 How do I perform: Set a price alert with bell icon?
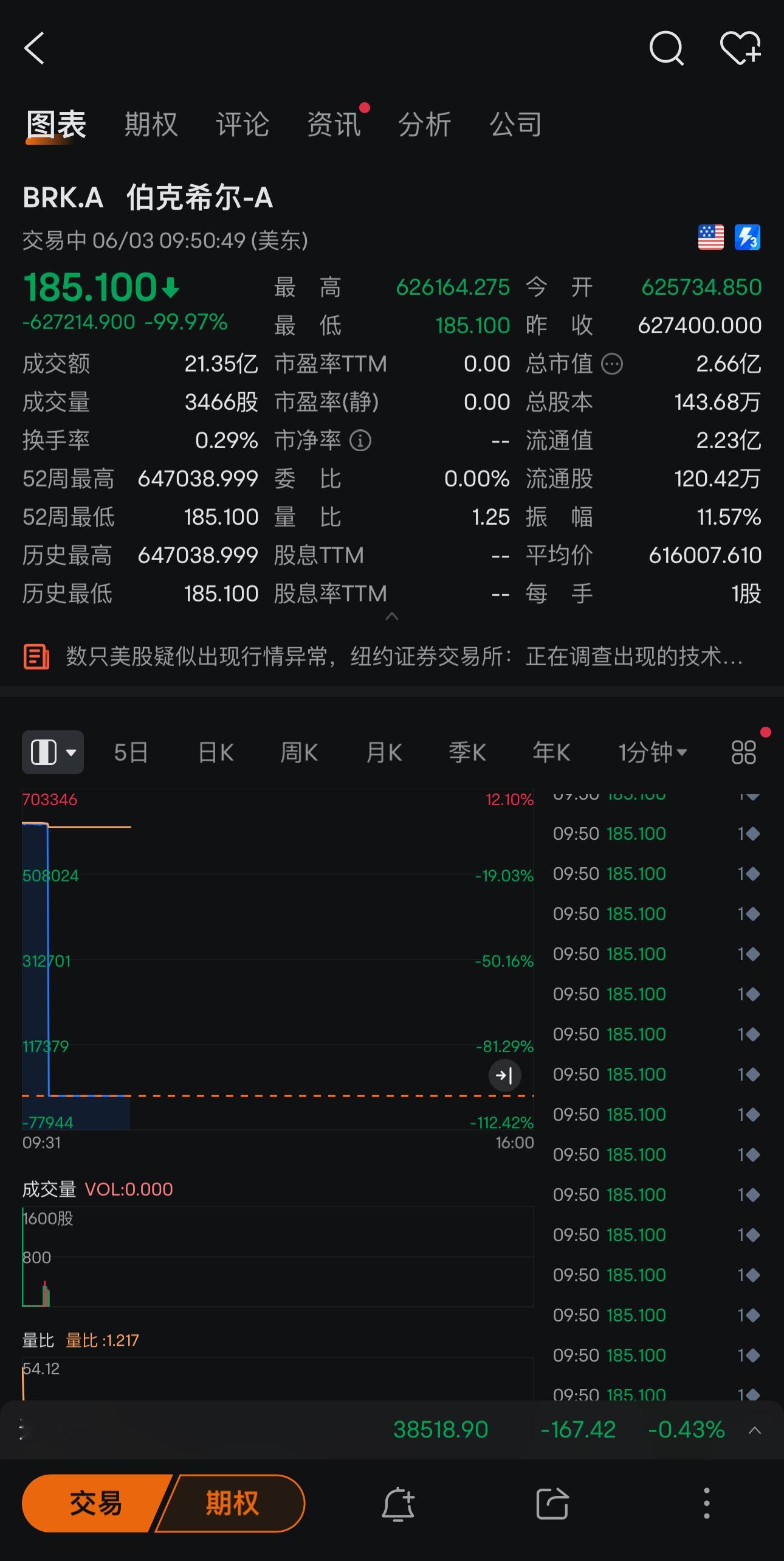398,1503
